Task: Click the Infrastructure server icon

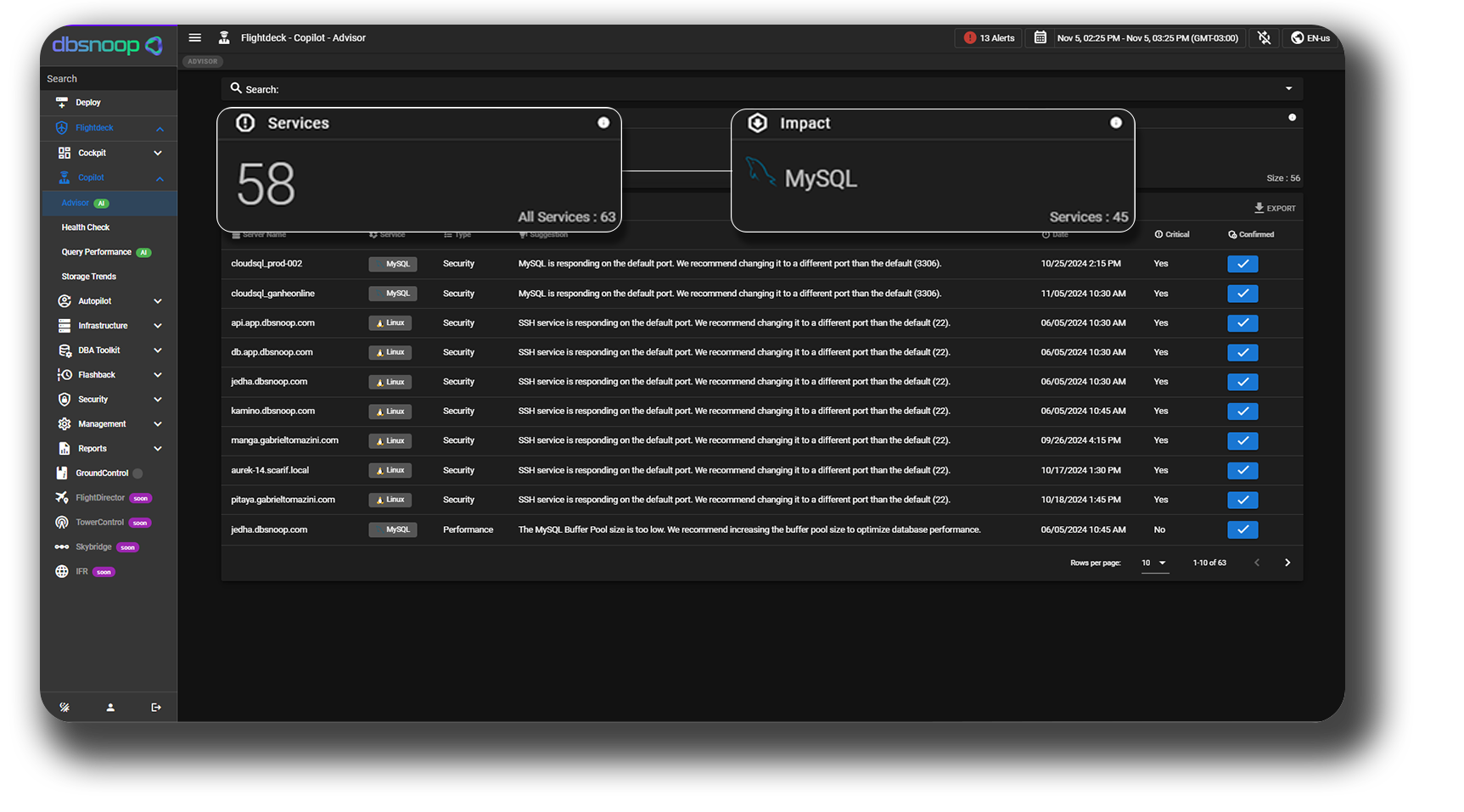Action: [x=65, y=326]
